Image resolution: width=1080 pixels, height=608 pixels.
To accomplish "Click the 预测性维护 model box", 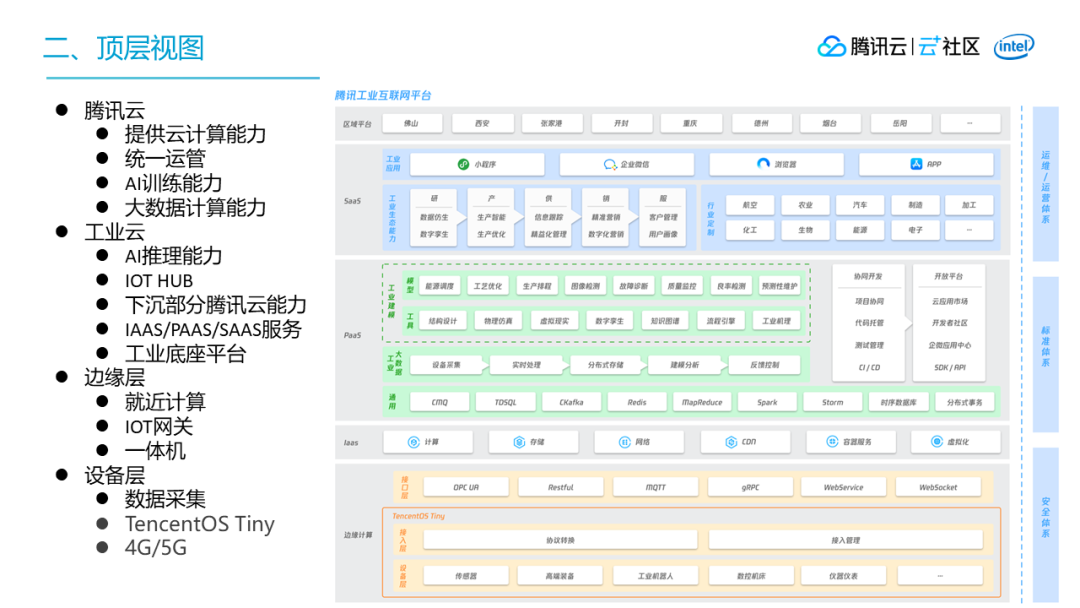I will point(780,286).
